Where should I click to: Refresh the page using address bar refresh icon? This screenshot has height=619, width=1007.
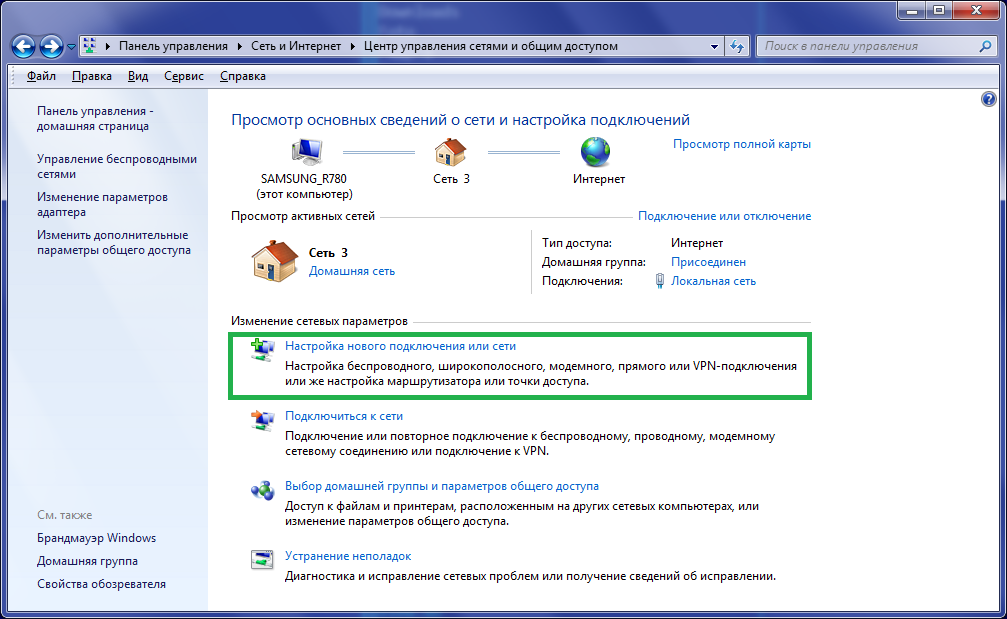[x=737, y=46]
